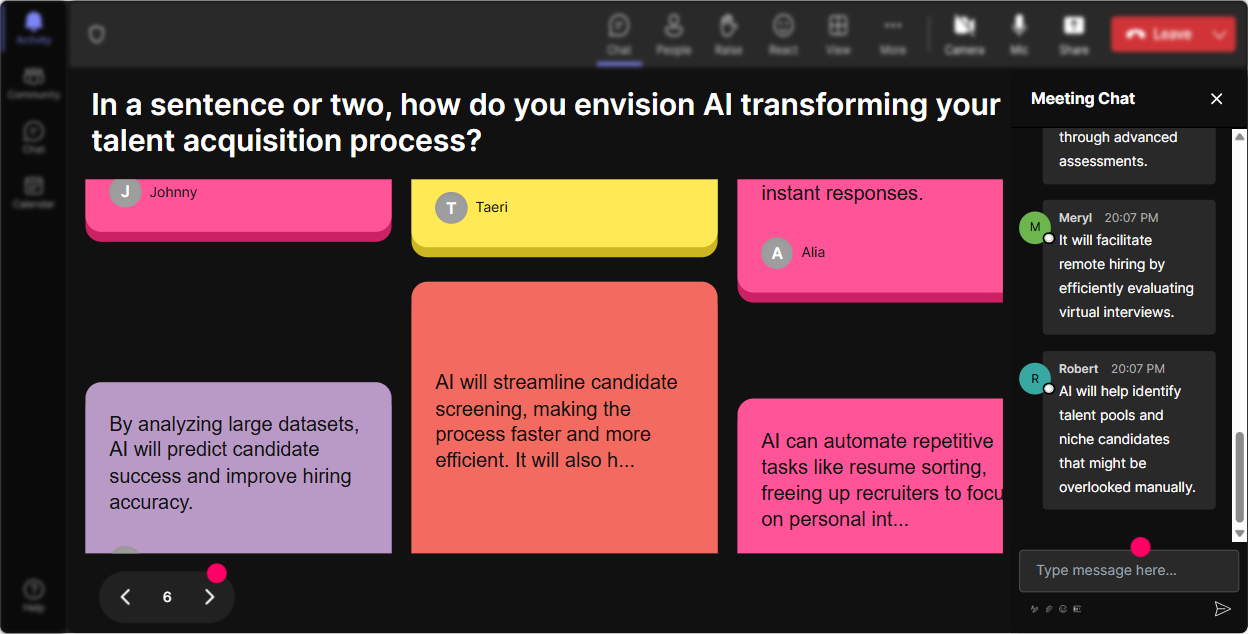This screenshot has width=1248, height=634.
Task: Close the Meeting Chat panel
Action: tap(1217, 99)
